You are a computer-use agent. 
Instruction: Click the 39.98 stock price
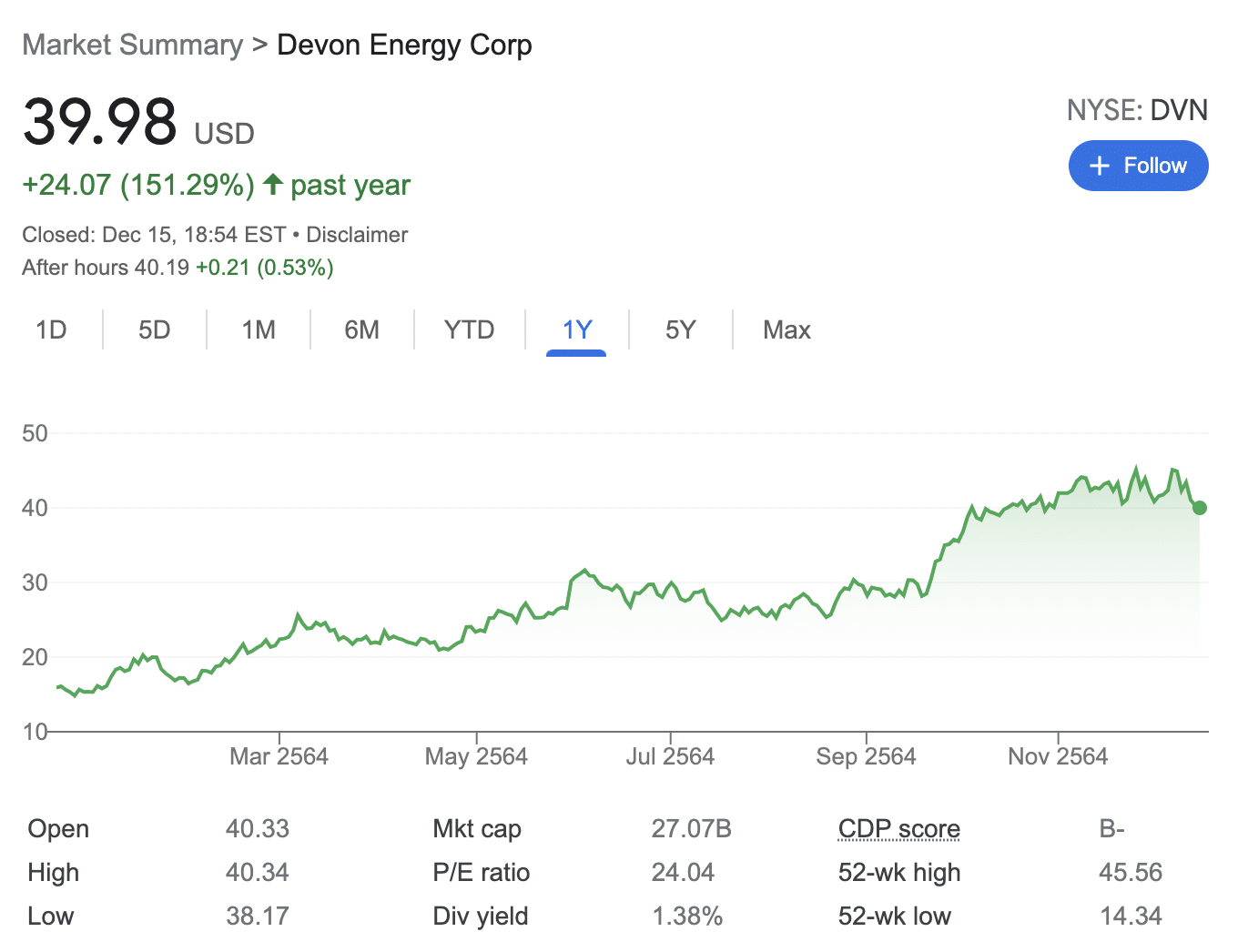[x=100, y=122]
